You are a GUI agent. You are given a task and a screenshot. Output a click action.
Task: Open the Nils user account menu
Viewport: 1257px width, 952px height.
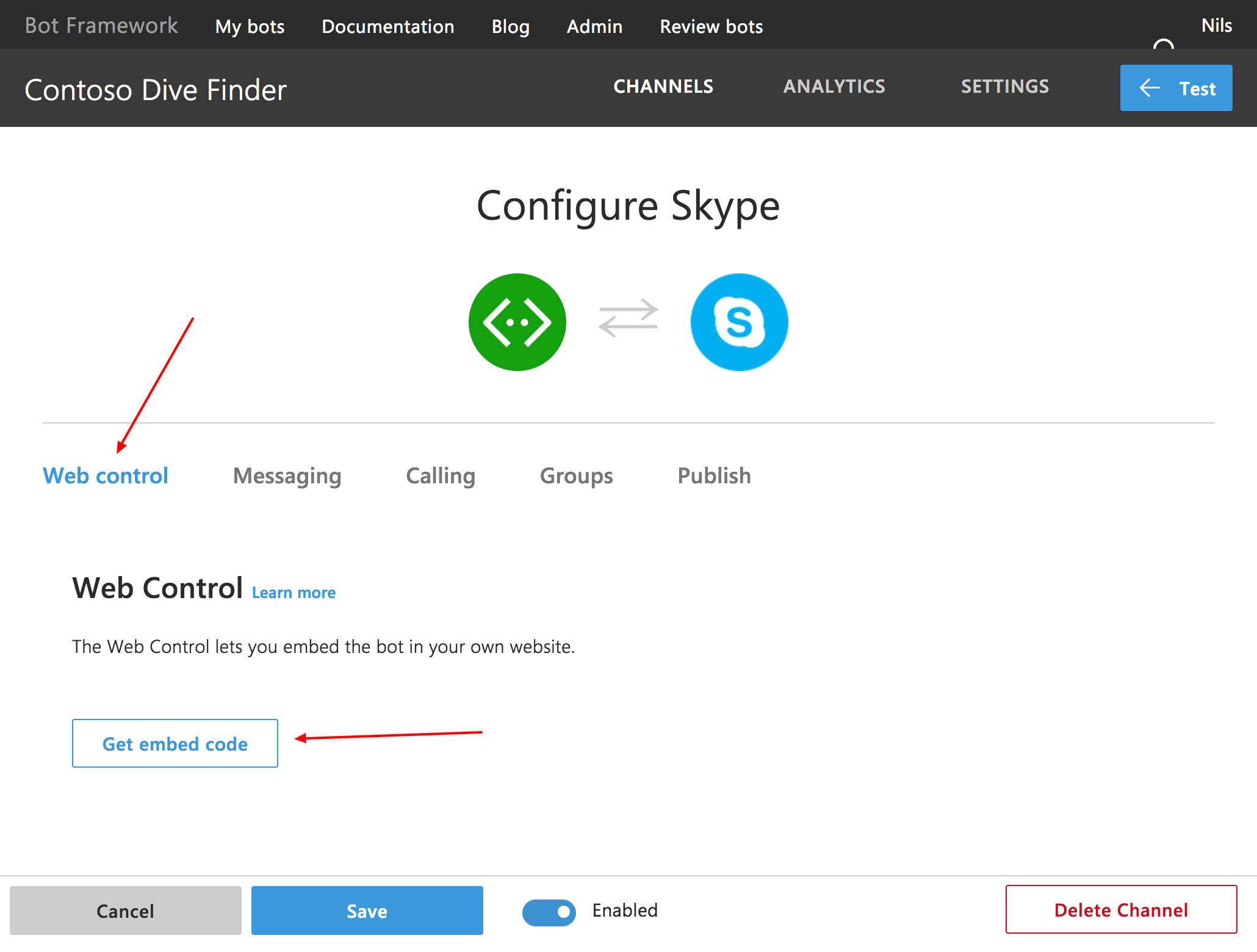pyautogui.click(x=1216, y=26)
